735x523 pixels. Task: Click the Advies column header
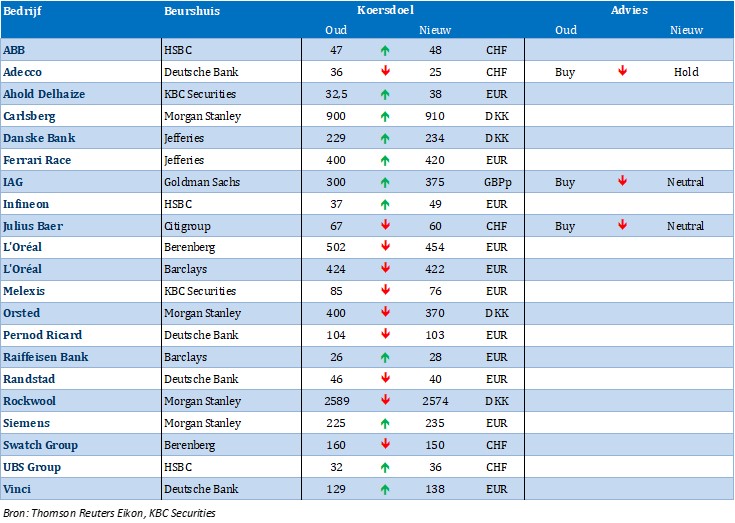point(628,10)
